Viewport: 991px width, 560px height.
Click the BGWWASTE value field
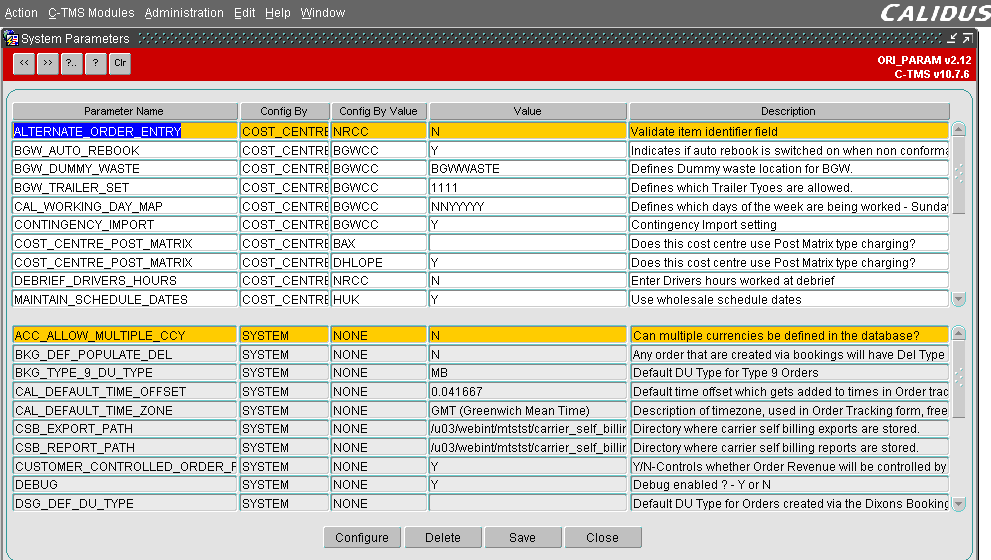(x=528, y=169)
